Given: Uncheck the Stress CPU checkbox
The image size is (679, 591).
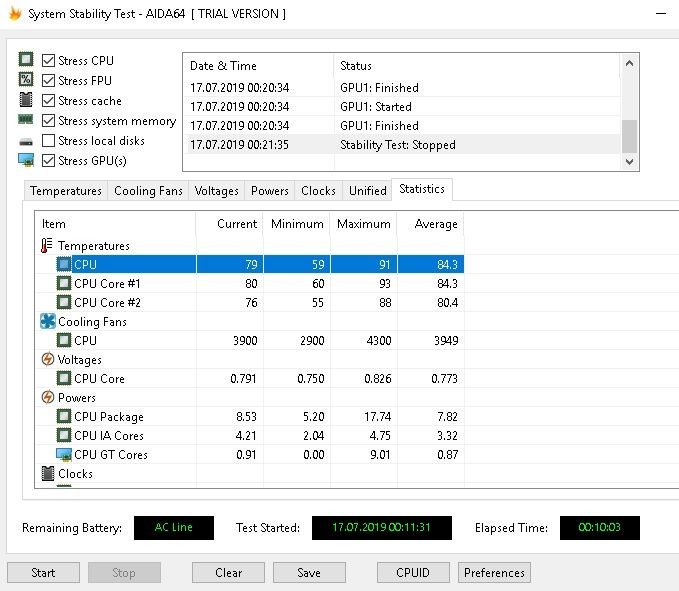Looking at the screenshot, I should click(48, 61).
